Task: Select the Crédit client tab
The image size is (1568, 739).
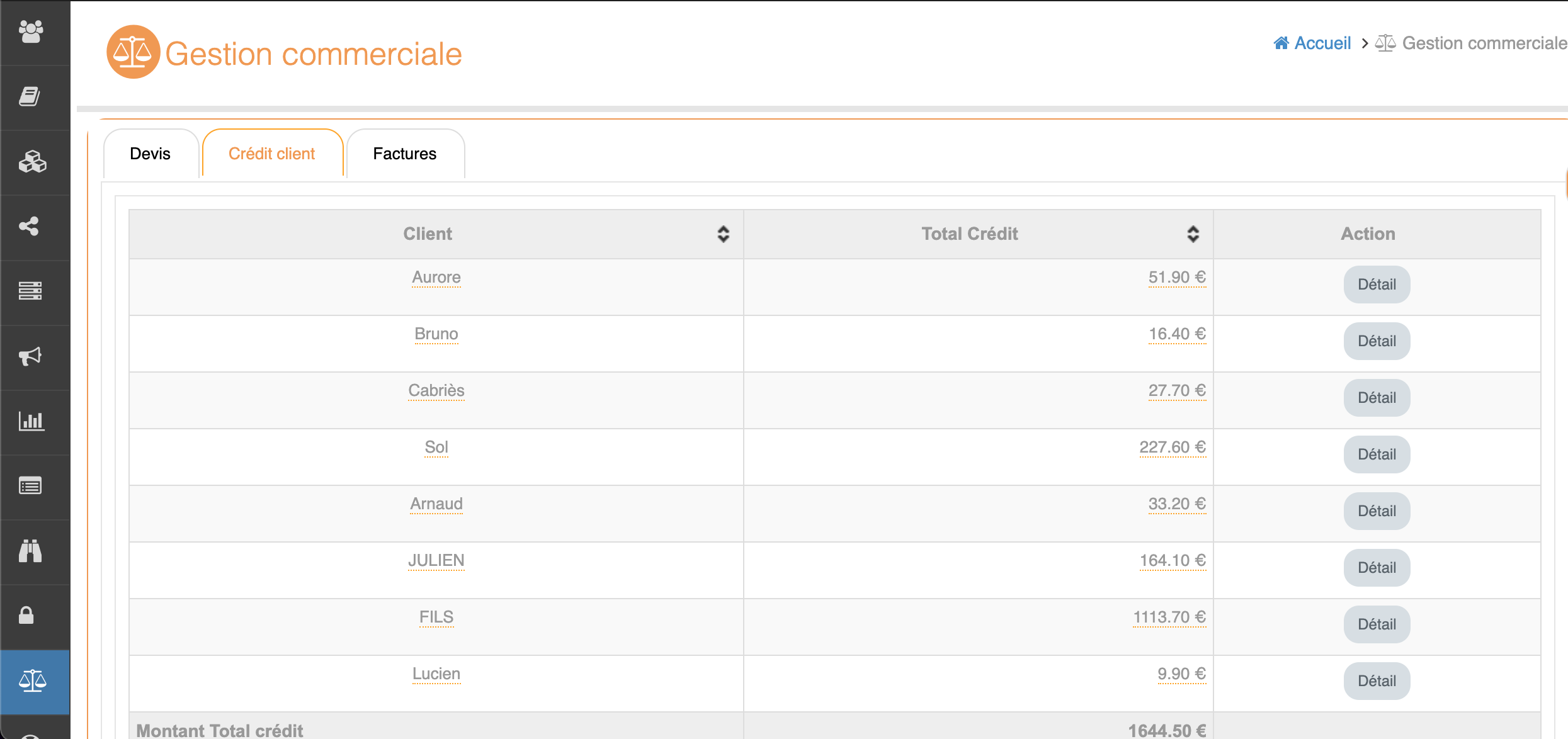Action: 271,154
